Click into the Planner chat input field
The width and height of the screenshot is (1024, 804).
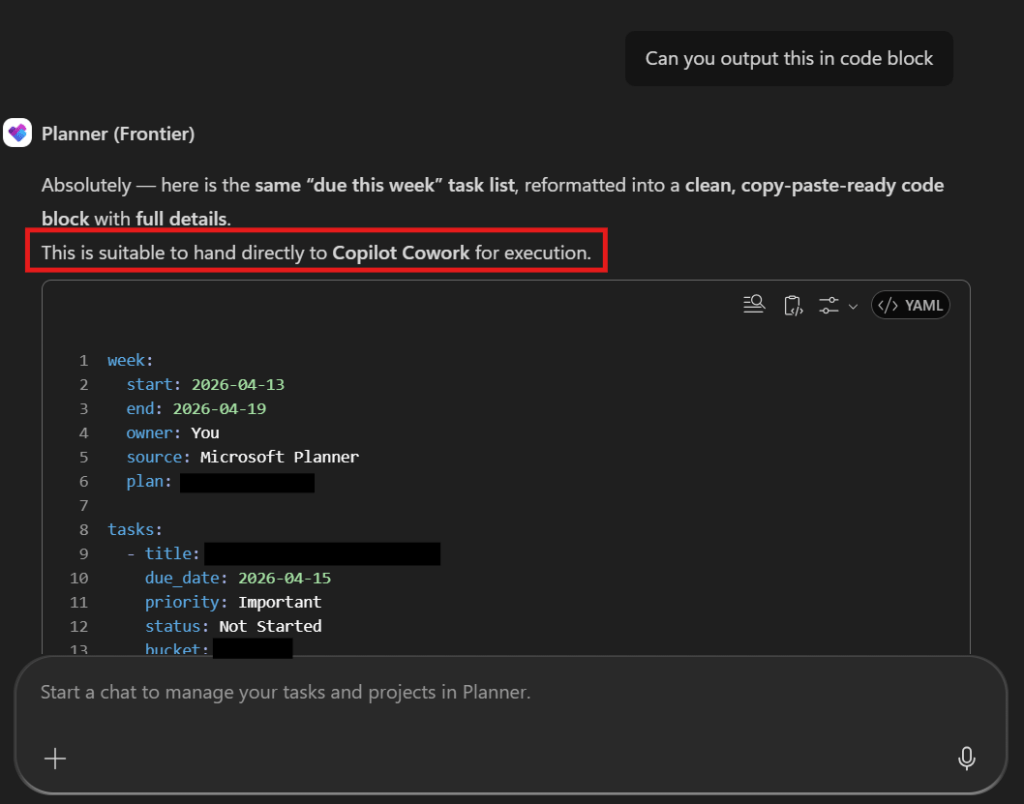pos(500,692)
